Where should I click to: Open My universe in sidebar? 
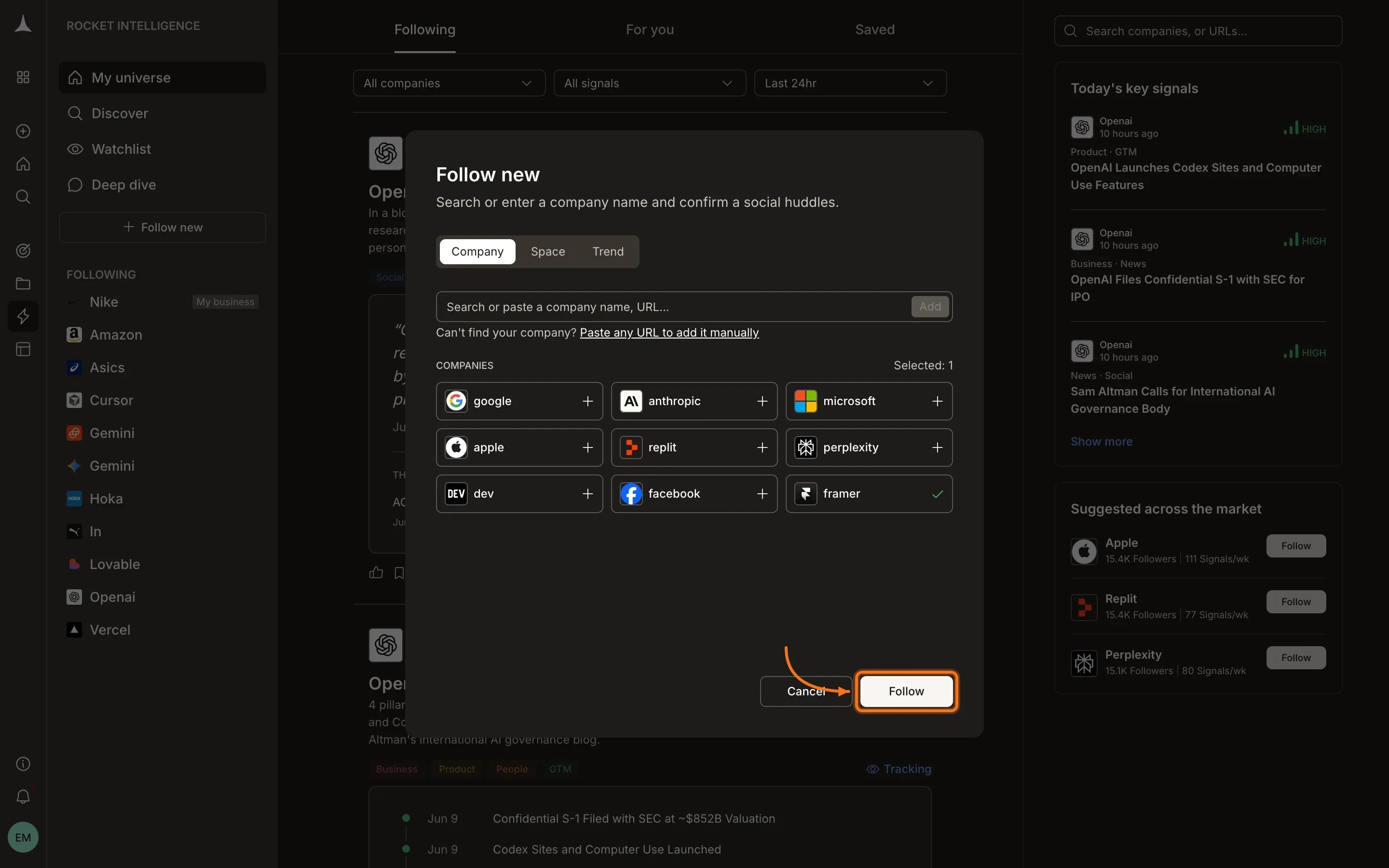pos(163,78)
